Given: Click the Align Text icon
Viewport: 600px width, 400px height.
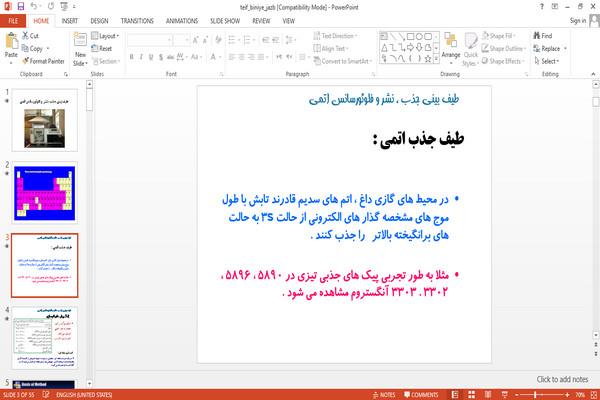Looking at the screenshot, I should pos(317,48).
